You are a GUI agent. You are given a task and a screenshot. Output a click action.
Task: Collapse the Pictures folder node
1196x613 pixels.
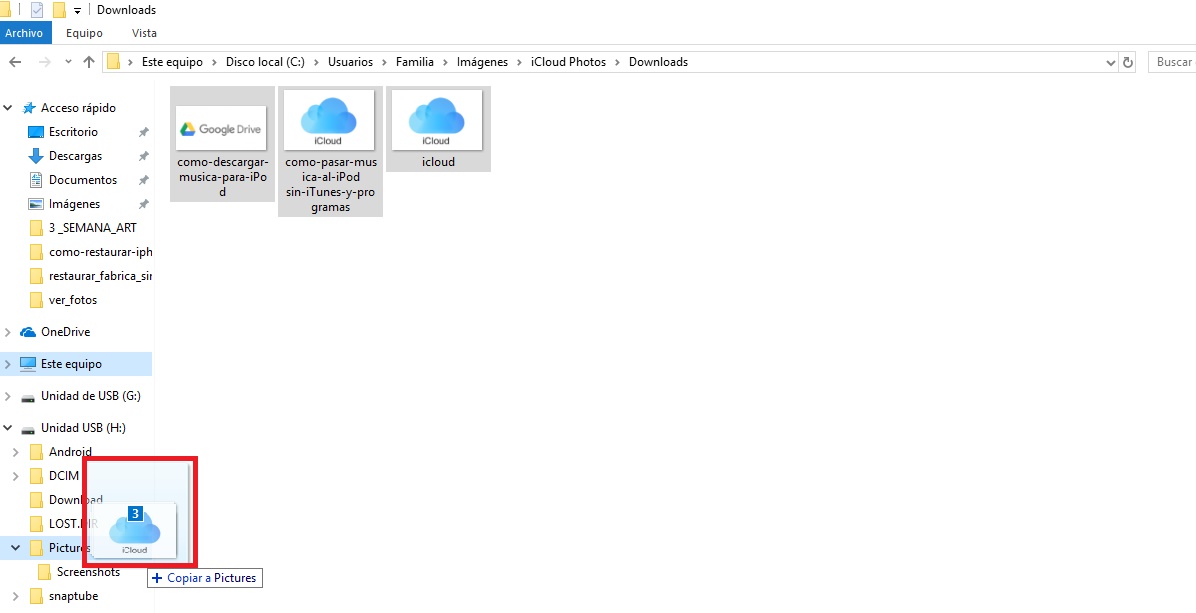tap(16, 548)
